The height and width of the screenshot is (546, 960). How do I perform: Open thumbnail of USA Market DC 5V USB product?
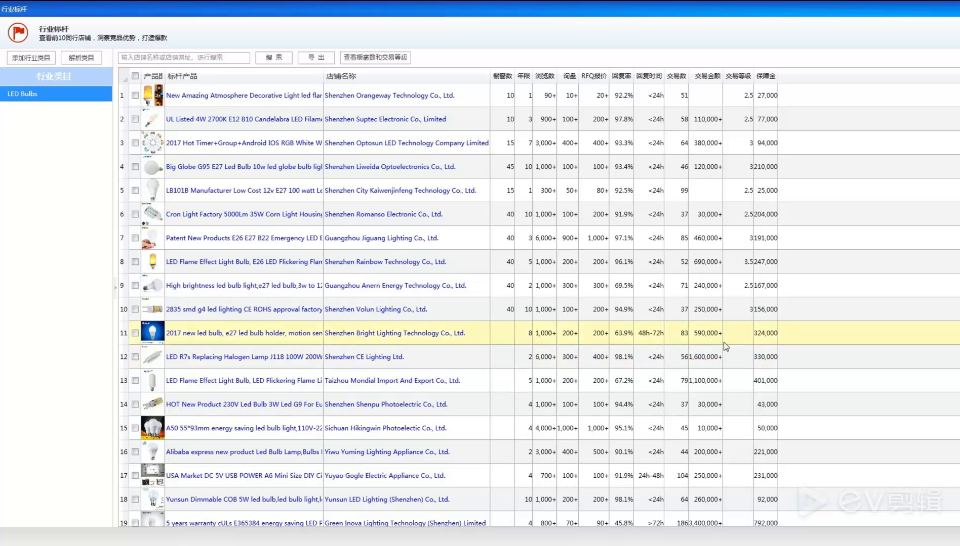152,476
